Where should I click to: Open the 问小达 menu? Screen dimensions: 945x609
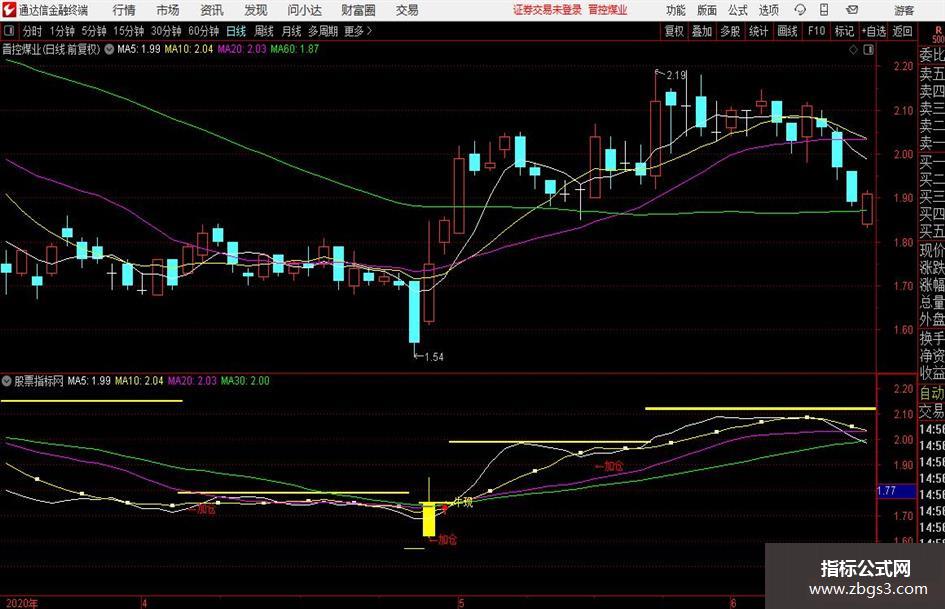pos(304,10)
